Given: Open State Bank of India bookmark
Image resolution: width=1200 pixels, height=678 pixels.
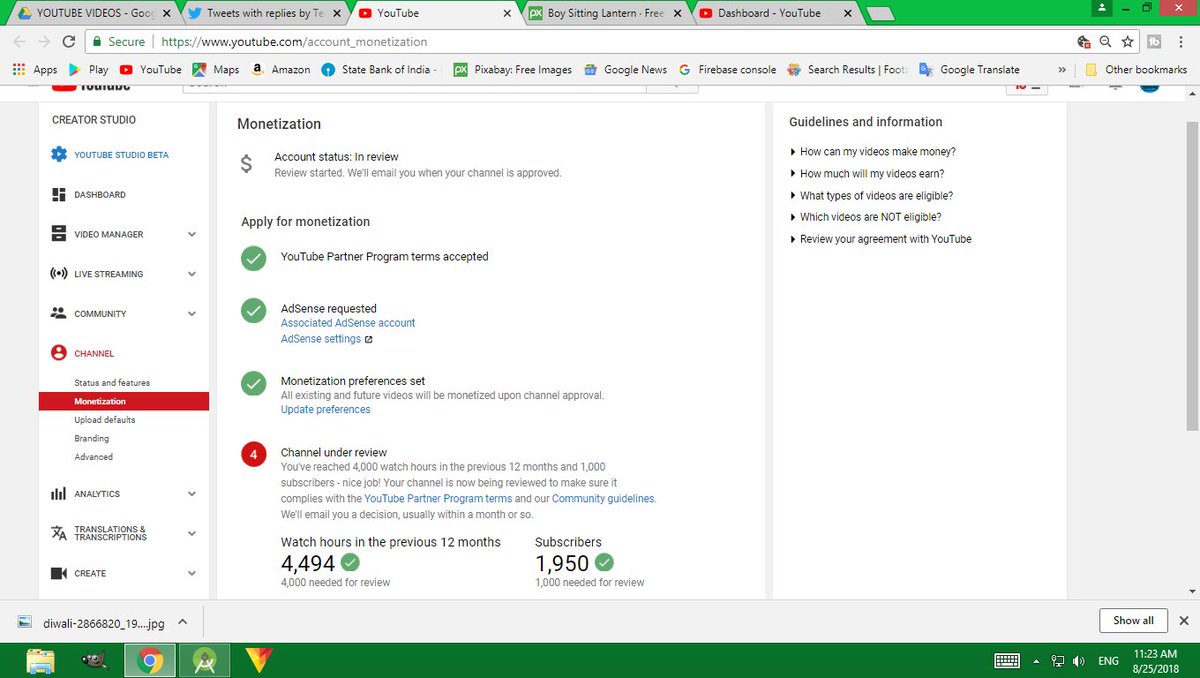Looking at the screenshot, I should click(379, 70).
